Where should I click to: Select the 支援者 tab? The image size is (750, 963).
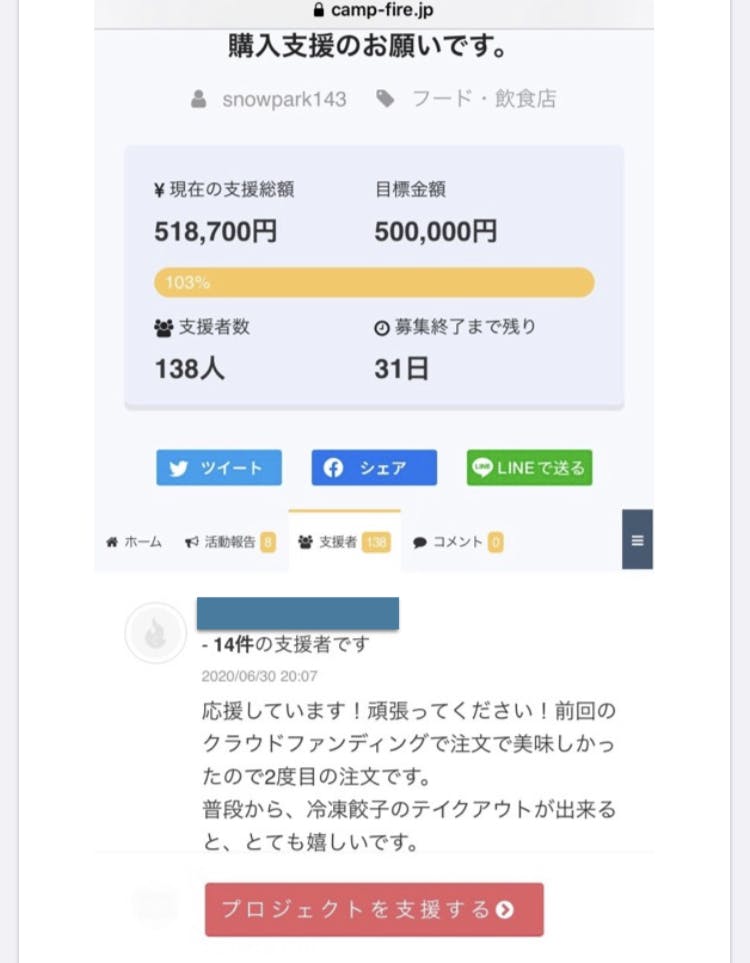pos(343,542)
